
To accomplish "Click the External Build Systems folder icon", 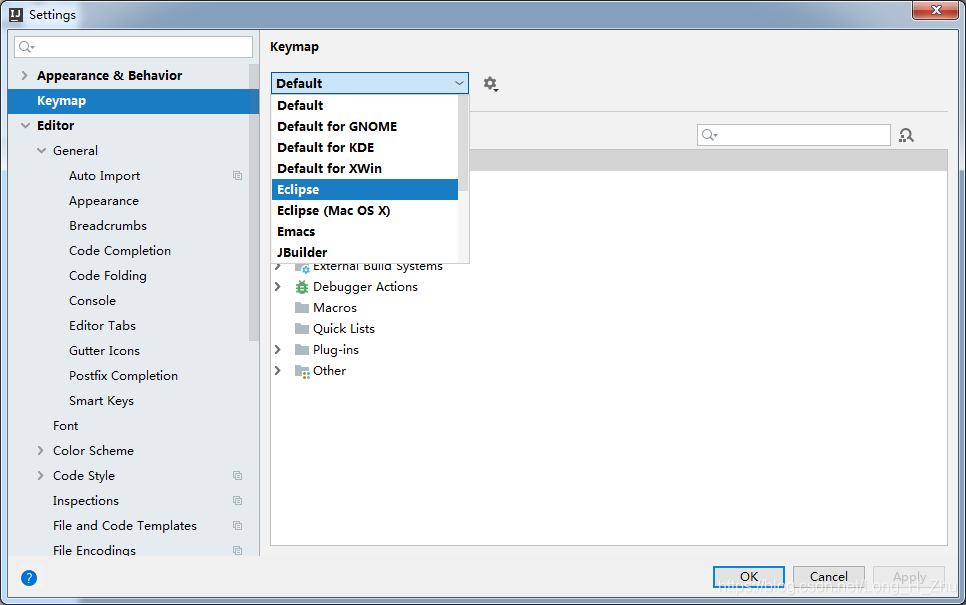I will point(302,268).
